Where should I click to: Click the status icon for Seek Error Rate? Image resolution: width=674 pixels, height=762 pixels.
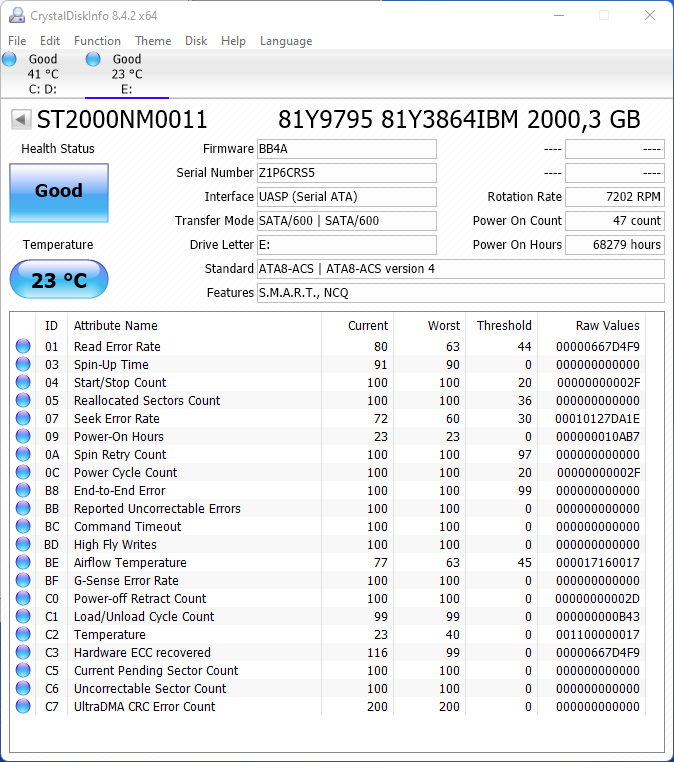[x=23, y=418]
